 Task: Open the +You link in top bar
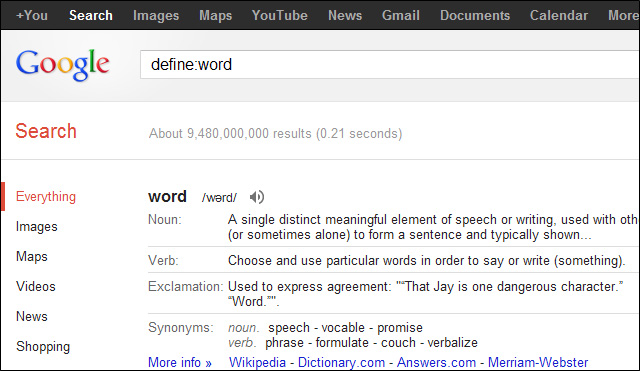click(31, 16)
